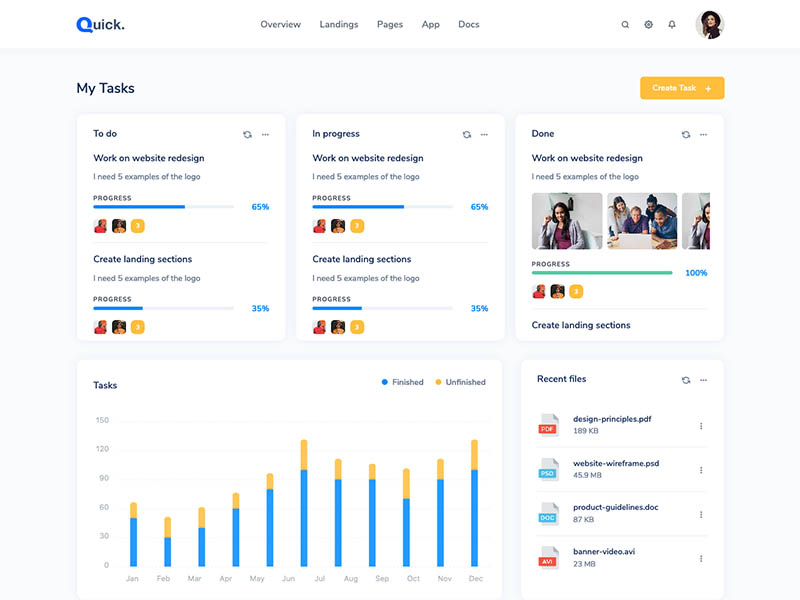Open first photo thumbnail in Done card
The image size is (800, 600).
coord(567,221)
